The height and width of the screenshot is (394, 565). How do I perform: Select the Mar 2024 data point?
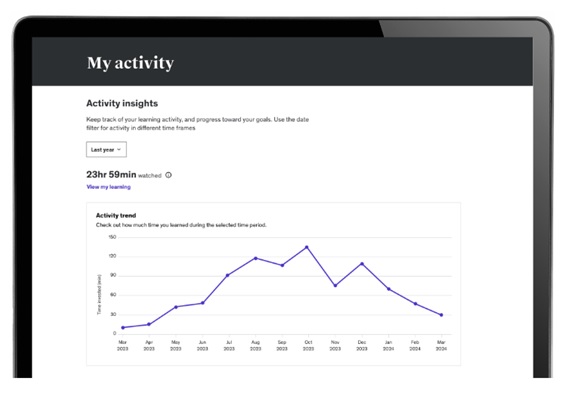[x=441, y=315]
